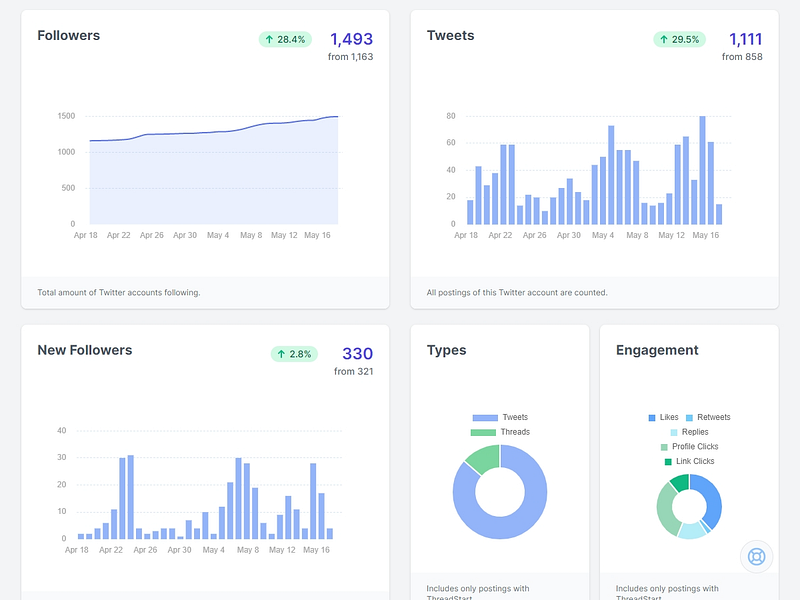Click the tallest bar in Tweets chart
Screen dimensions: 800x600
[x=703, y=170]
